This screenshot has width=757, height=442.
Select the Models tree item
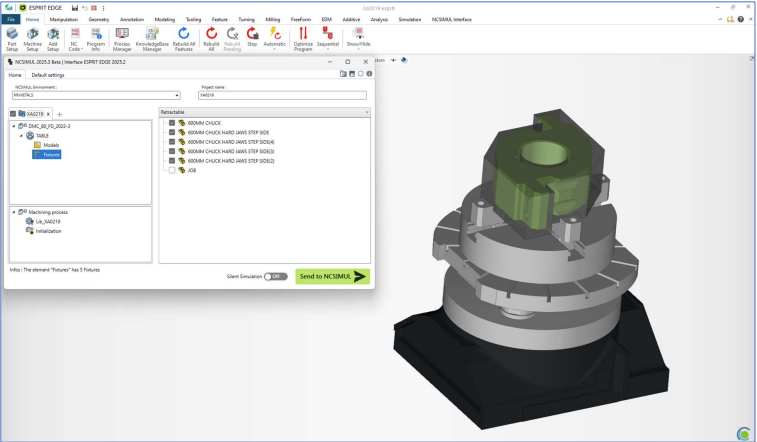tap(47, 145)
